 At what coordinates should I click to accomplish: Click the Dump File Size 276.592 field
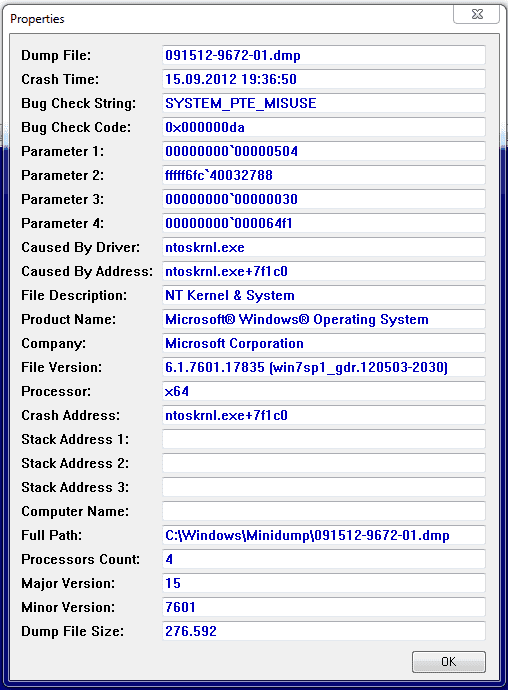(324, 631)
